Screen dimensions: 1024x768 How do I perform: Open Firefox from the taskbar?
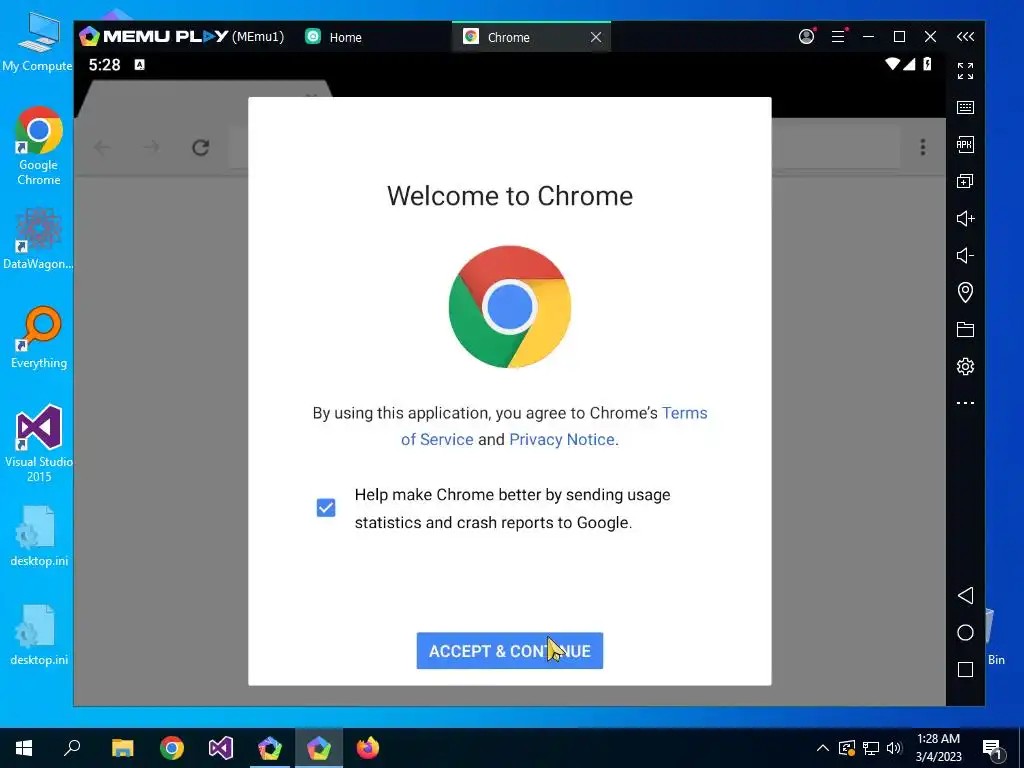368,748
